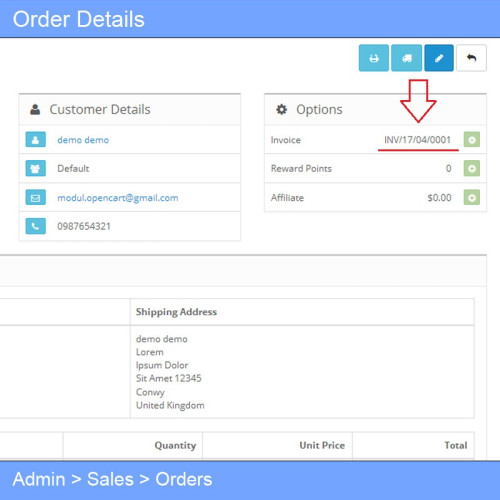Open modul.opencart@gmail.com email link
Image resolution: width=500 pixels, height=500 pixels.
118,198
